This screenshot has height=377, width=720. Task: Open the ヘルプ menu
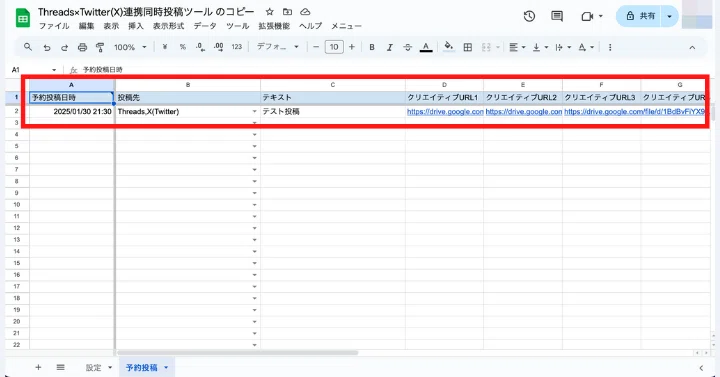tap(310, 26)
